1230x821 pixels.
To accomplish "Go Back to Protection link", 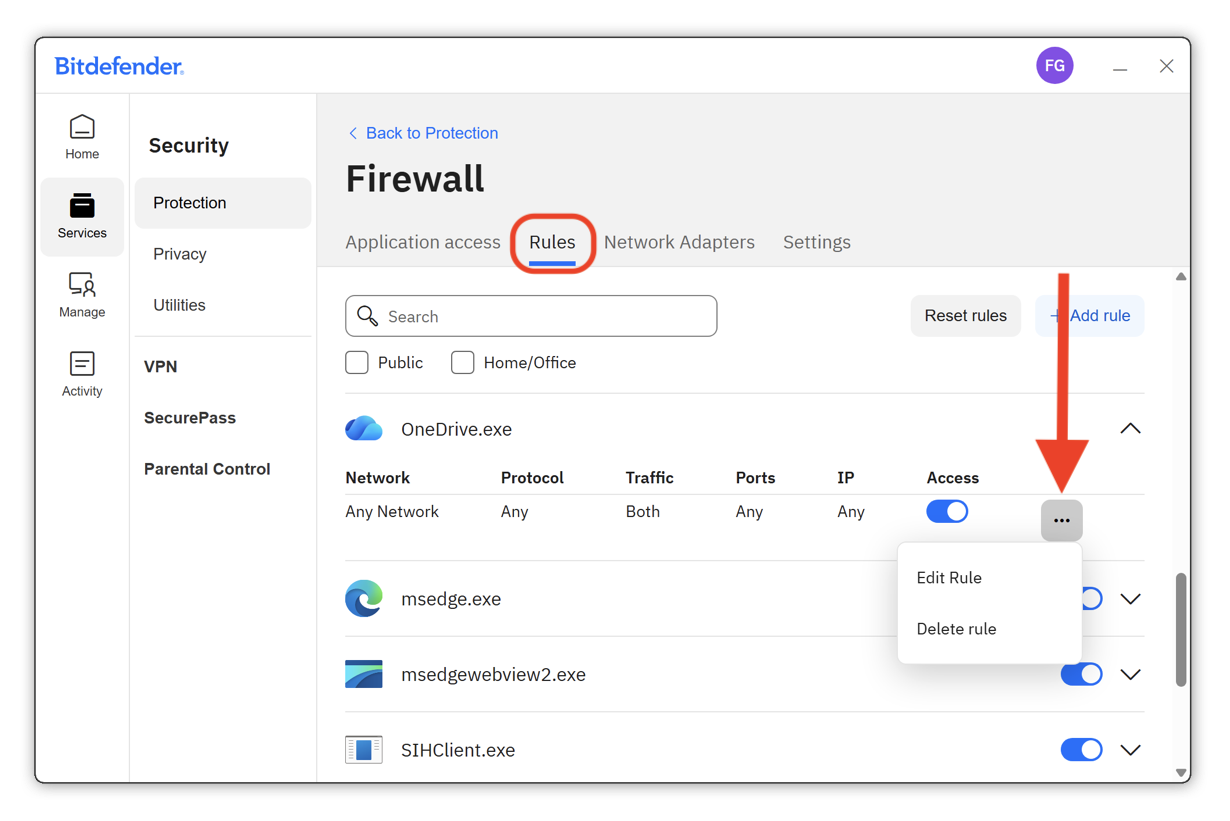I will click(432, 133).
